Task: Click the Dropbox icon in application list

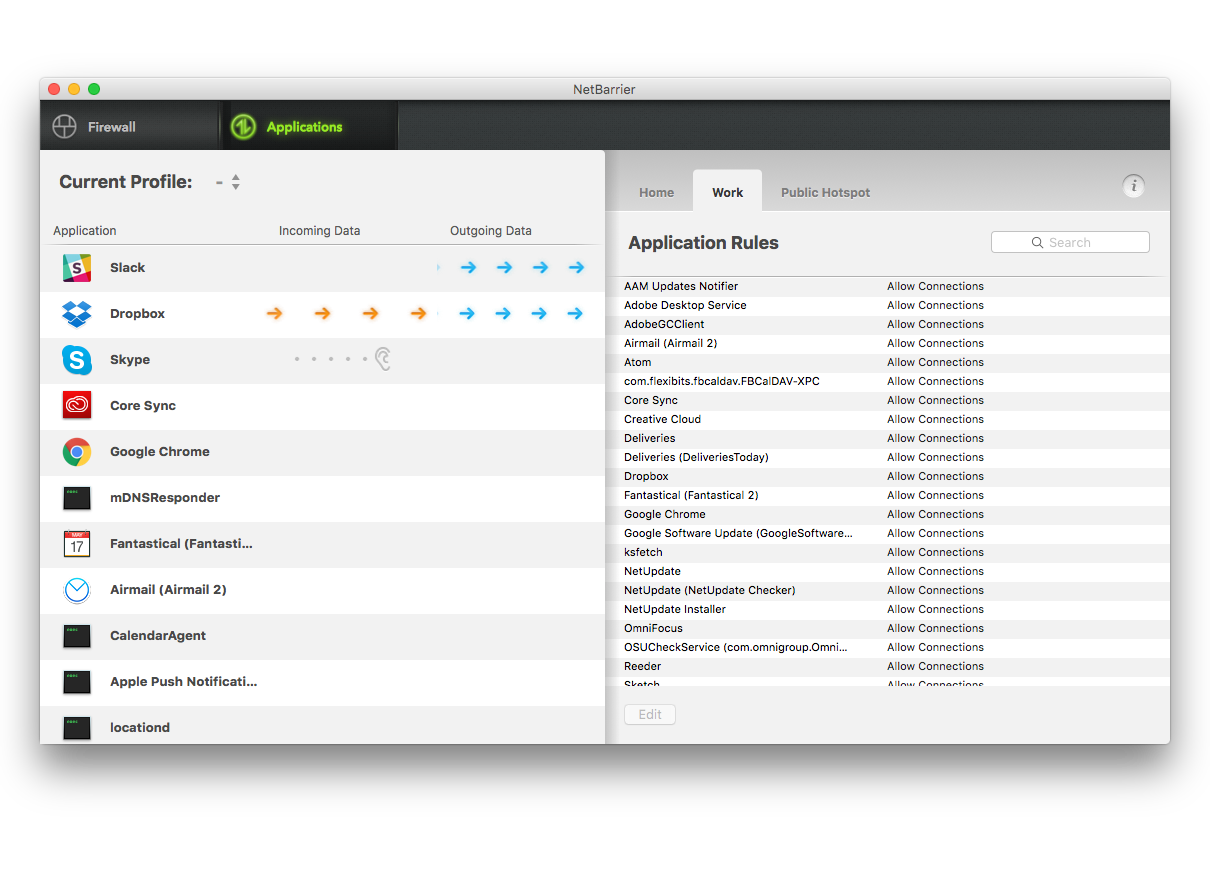Action: tap(77, 314)
